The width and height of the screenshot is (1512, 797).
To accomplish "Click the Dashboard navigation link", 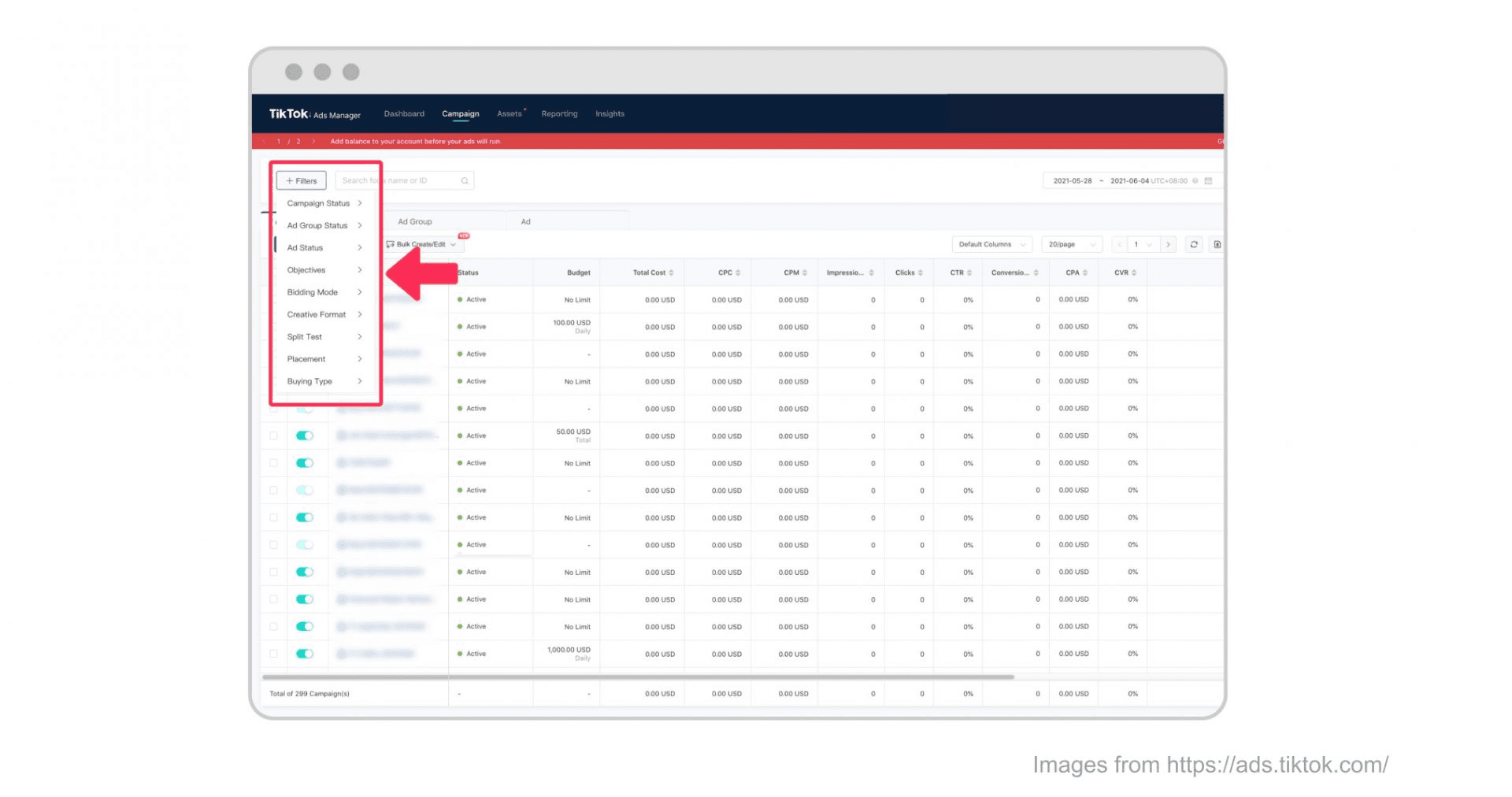I will (404, 113).
